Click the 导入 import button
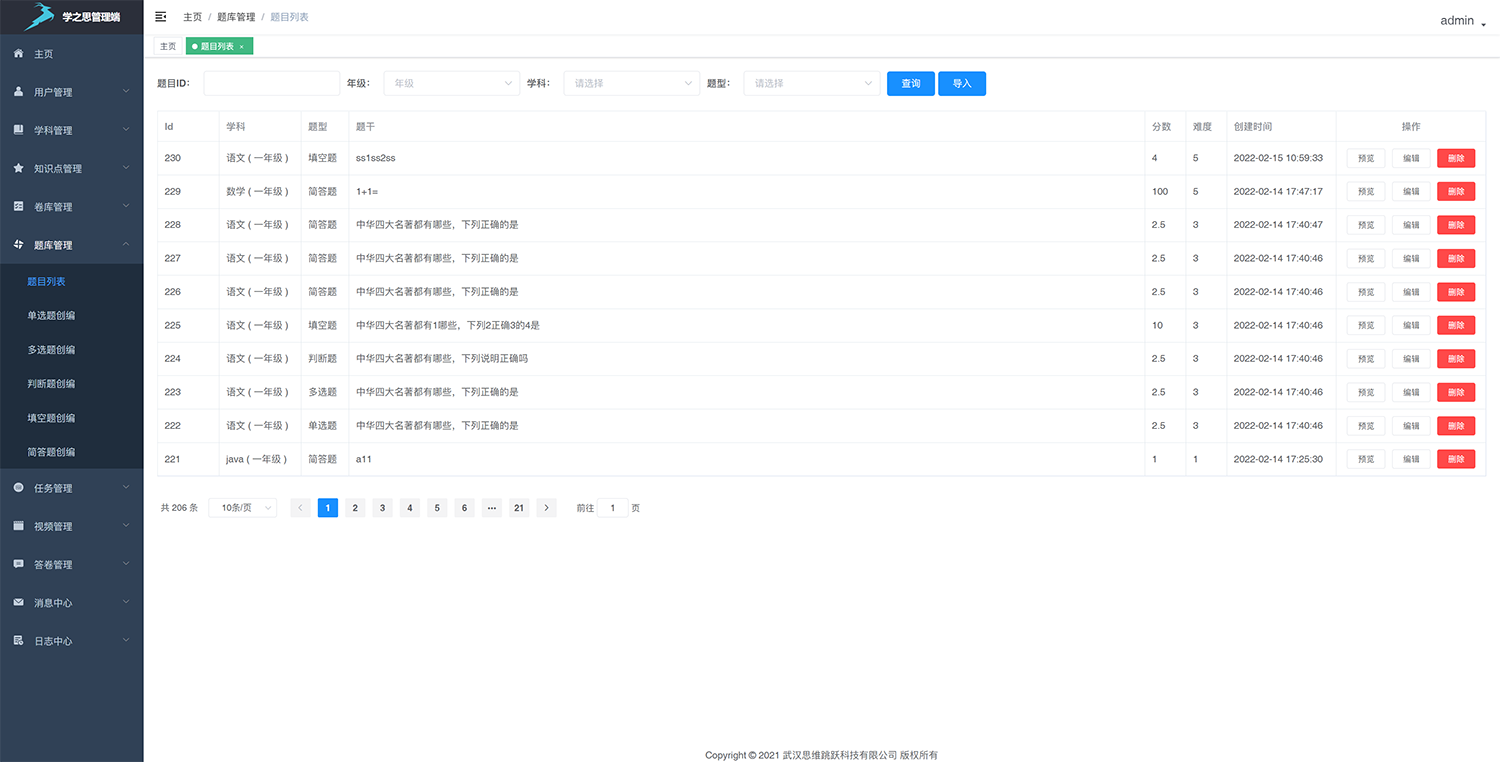Screen dimensions: 1500x762 coord(961,83)
